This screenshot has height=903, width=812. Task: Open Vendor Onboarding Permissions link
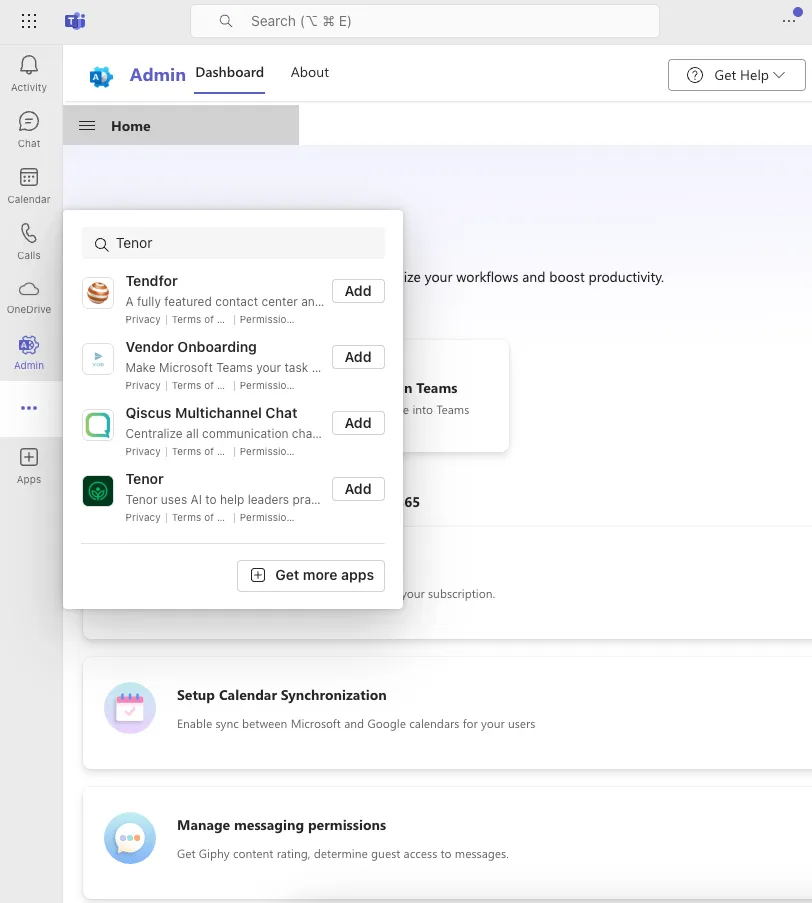(x=267, y=386)
